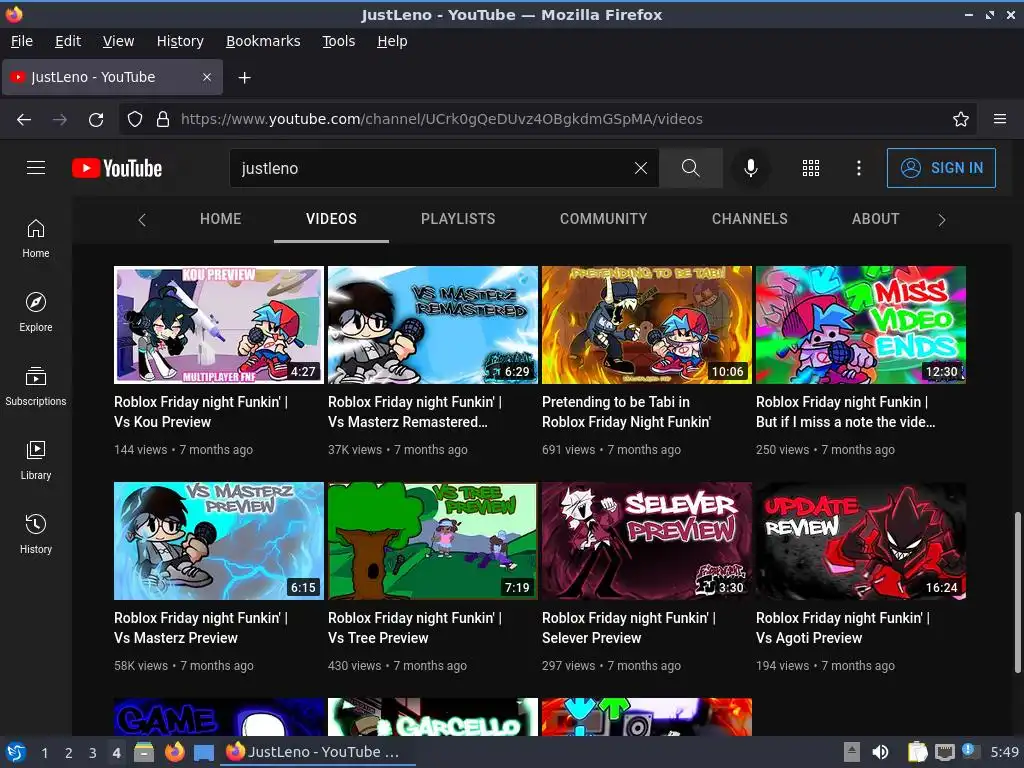Open Vs Agoti Preview video title
Viewport: 1024px width, 768px height.
[x=842, y=628]
